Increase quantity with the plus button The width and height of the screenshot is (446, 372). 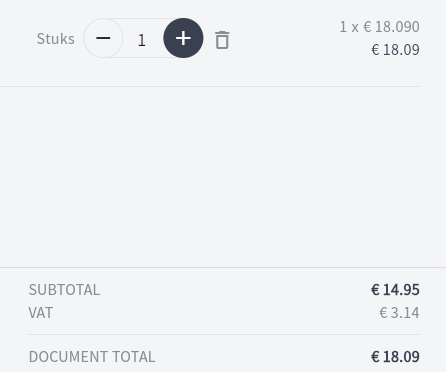click(183, 38)
